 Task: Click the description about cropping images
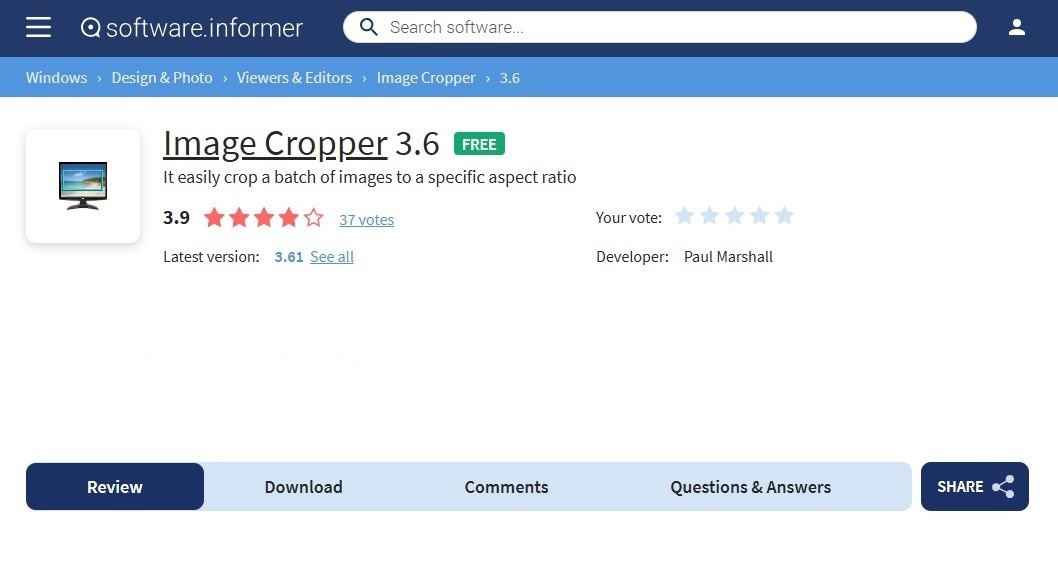(x=370, y=177)
